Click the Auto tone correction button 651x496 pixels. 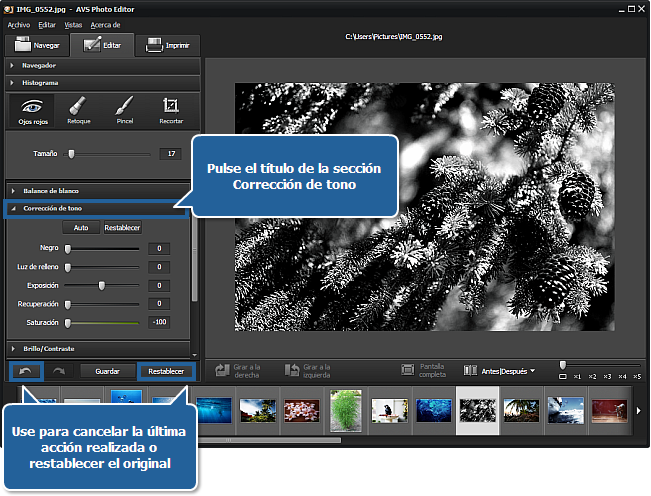(x=81, y=228)
